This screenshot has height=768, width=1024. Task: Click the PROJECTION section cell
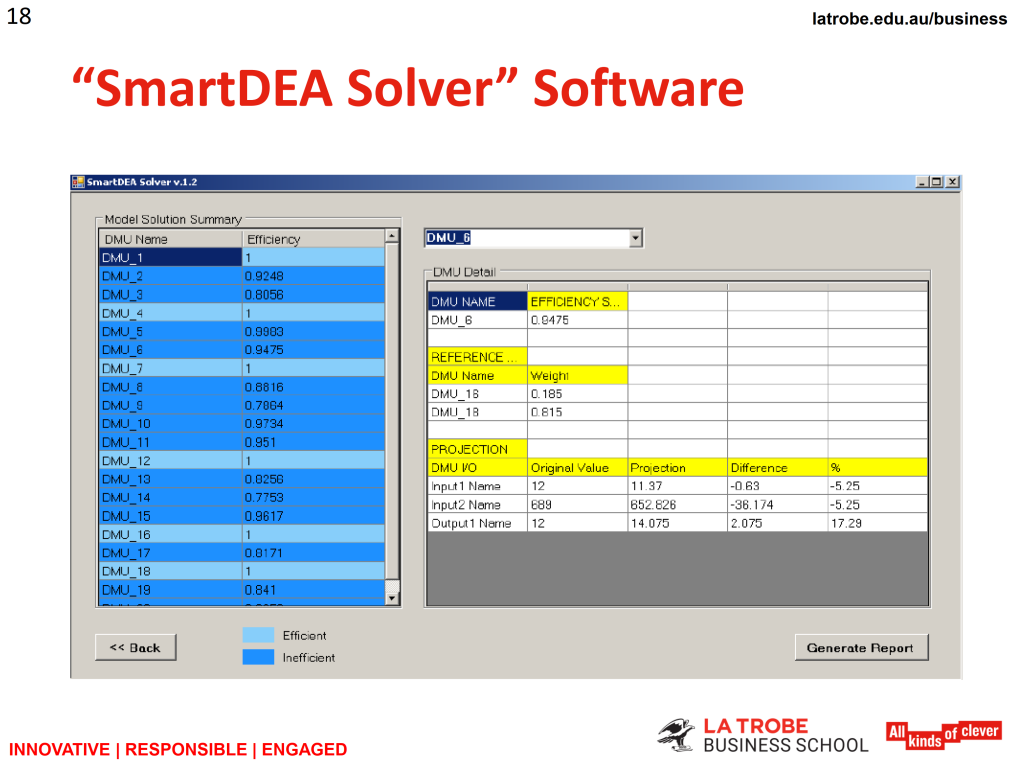(x=477, y=449)
